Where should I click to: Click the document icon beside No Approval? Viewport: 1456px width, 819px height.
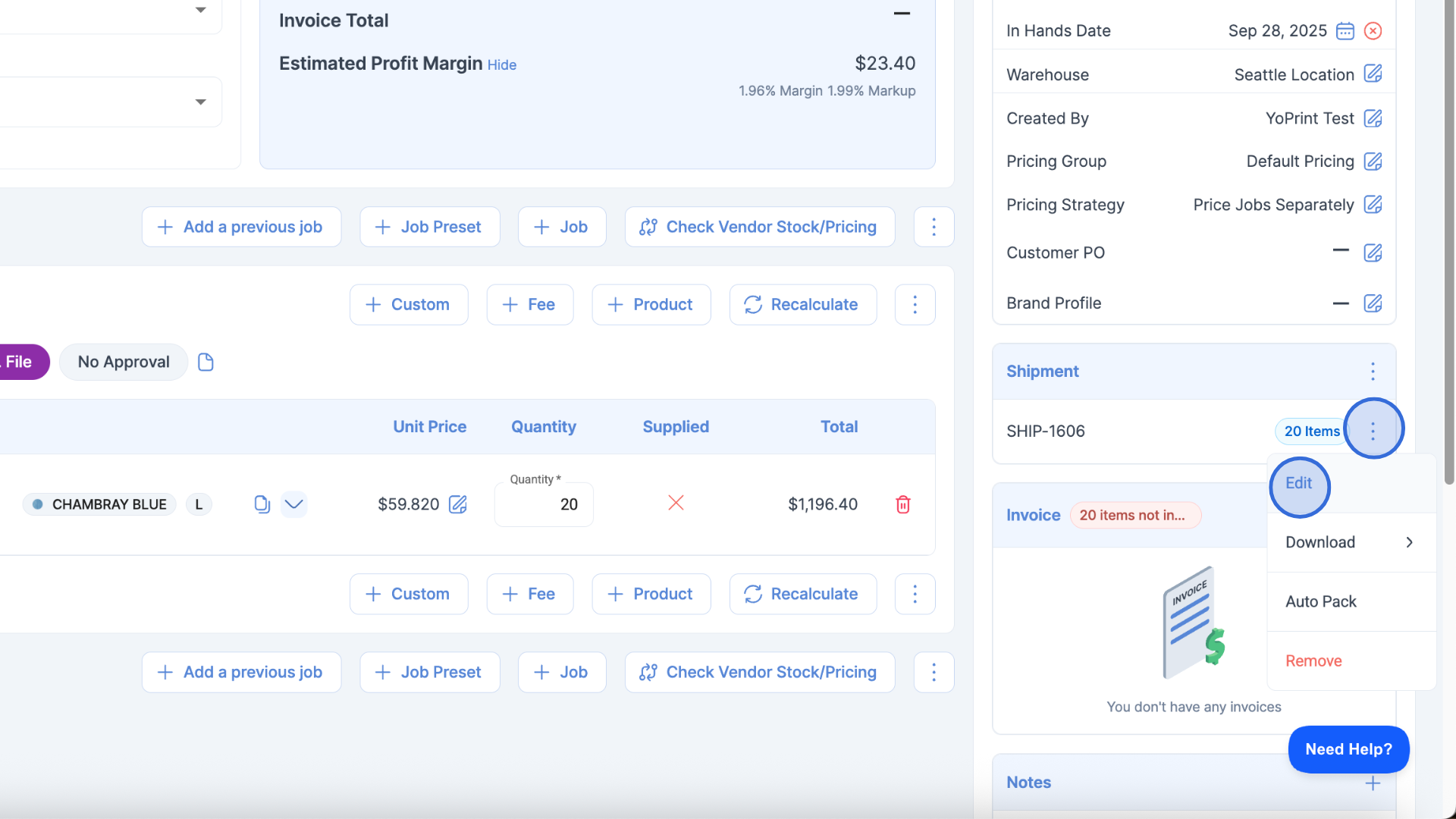coord(206,362)
